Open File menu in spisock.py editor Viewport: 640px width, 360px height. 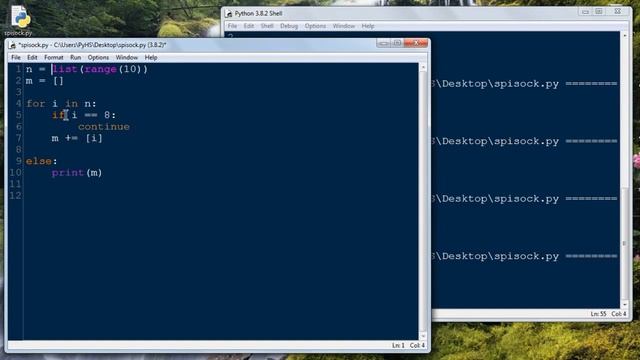(16, 58)
